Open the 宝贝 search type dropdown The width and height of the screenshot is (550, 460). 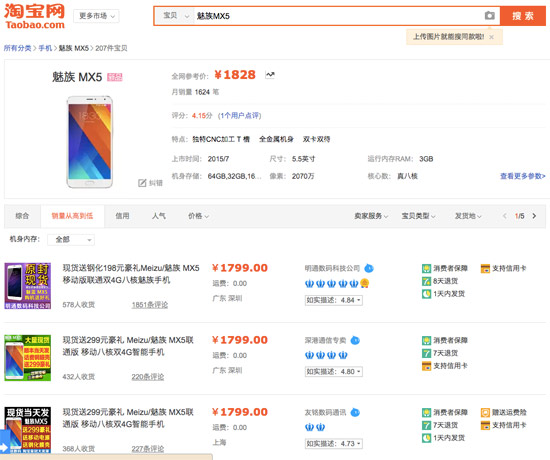(x=175, y=16)
